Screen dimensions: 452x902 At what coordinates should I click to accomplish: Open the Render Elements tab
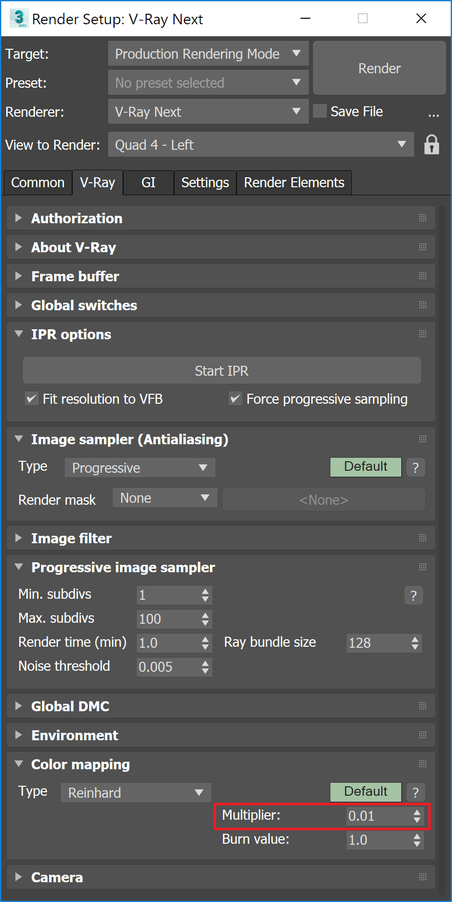pyautogui.click(x=294, y=183)
